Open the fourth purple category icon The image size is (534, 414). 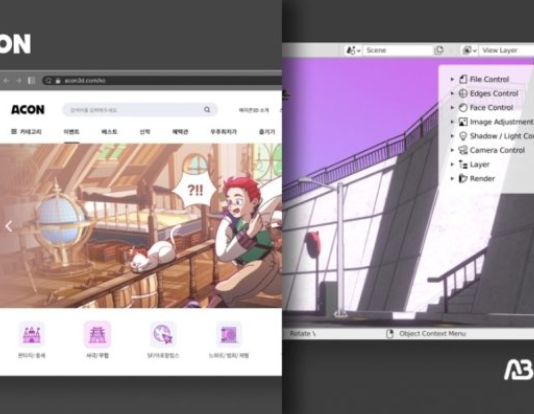tap(229, 334)
